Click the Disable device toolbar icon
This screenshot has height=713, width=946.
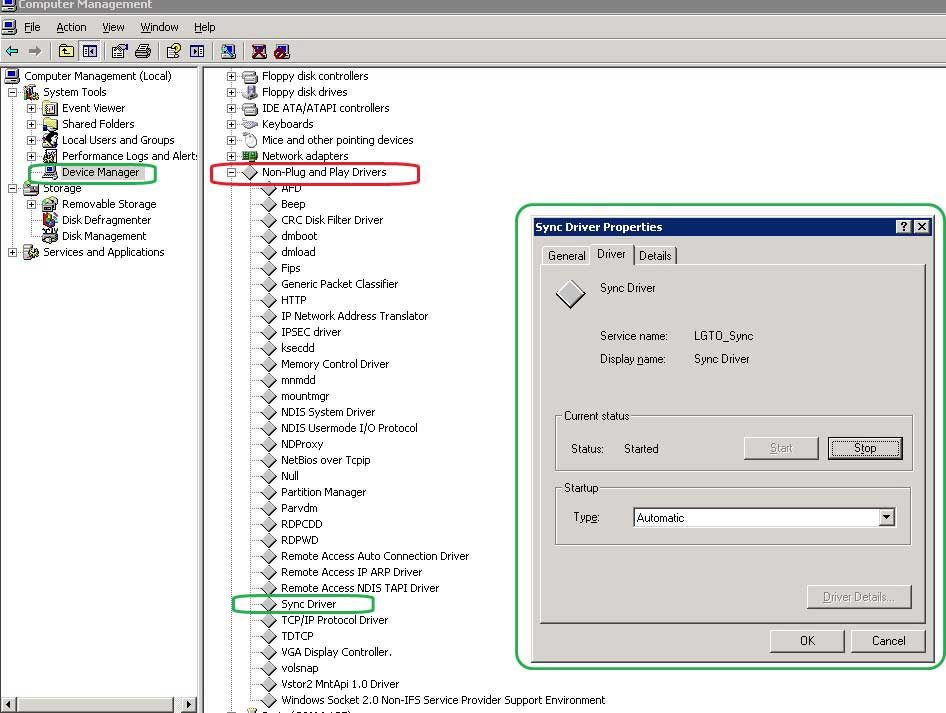click(x=282, y=51)
